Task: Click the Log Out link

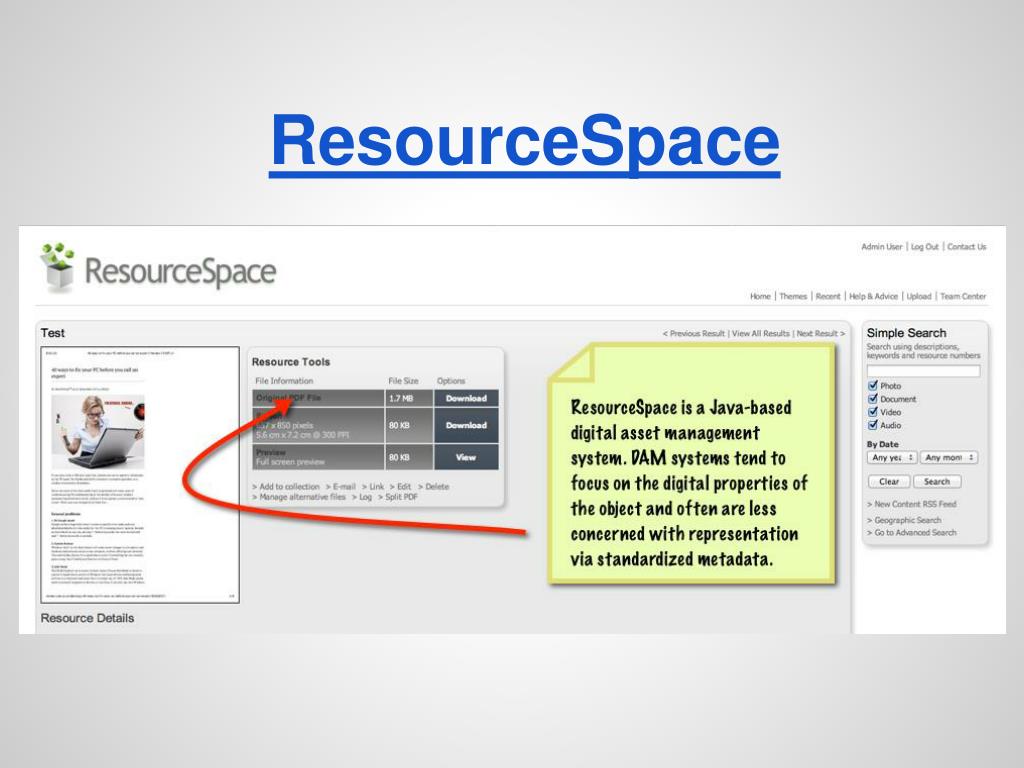Action: click(924, 247)
